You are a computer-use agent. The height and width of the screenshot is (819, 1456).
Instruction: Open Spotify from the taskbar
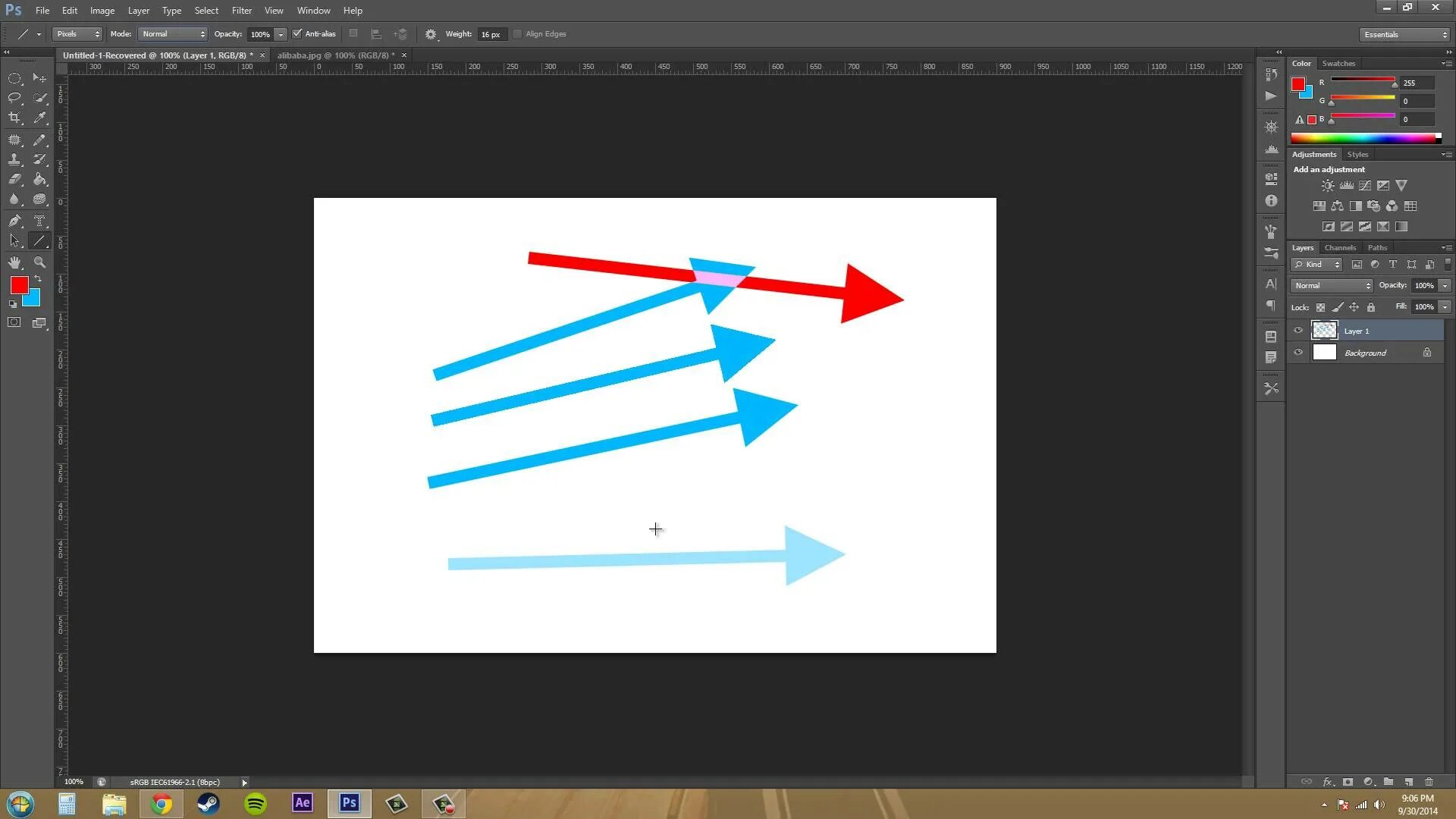point(255,803)
